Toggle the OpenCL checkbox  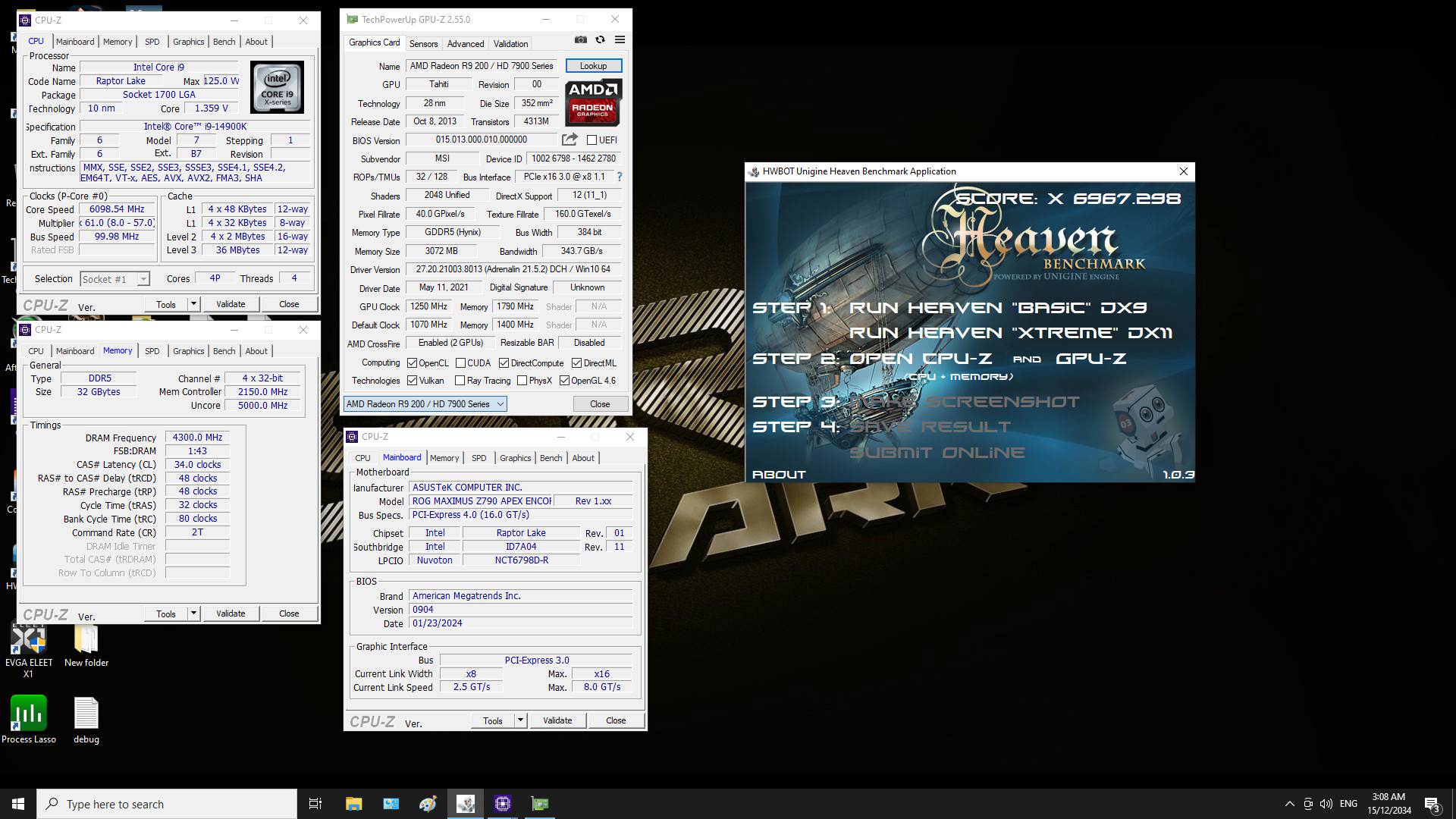click(413, 363)
